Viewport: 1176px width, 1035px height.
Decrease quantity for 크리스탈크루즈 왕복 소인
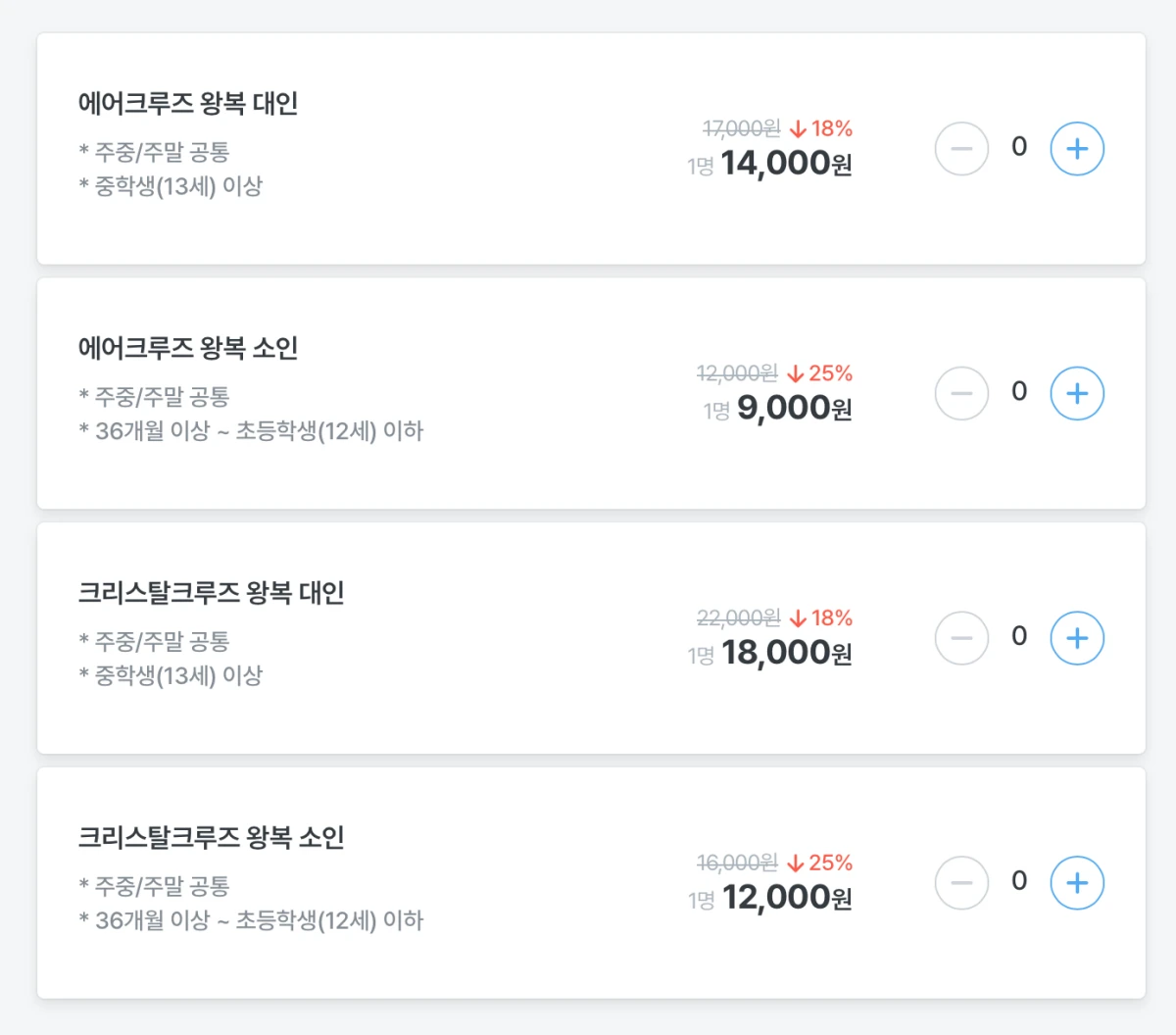961,882
